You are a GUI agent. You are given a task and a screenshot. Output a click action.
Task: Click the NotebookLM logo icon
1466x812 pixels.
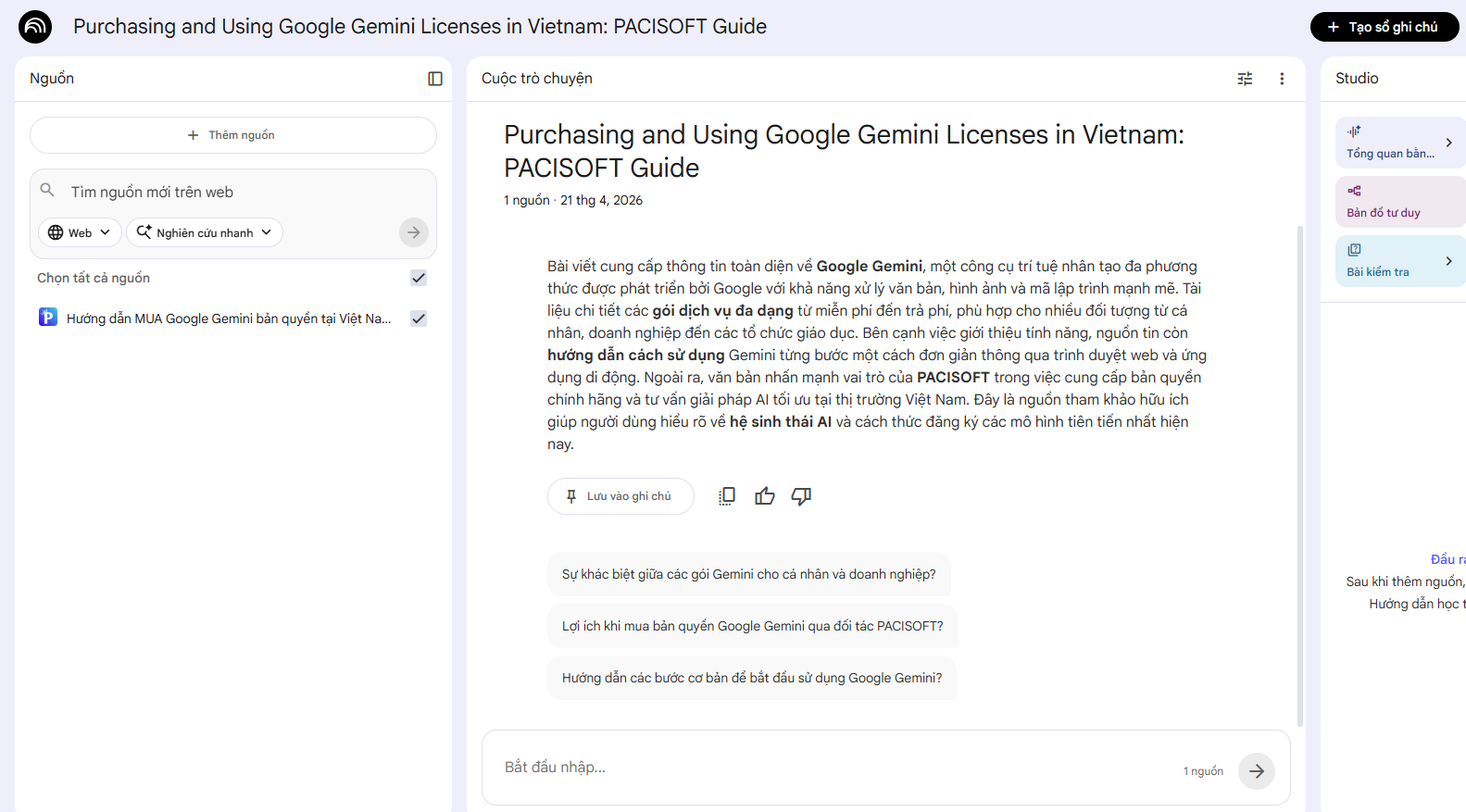coord(35,27)
